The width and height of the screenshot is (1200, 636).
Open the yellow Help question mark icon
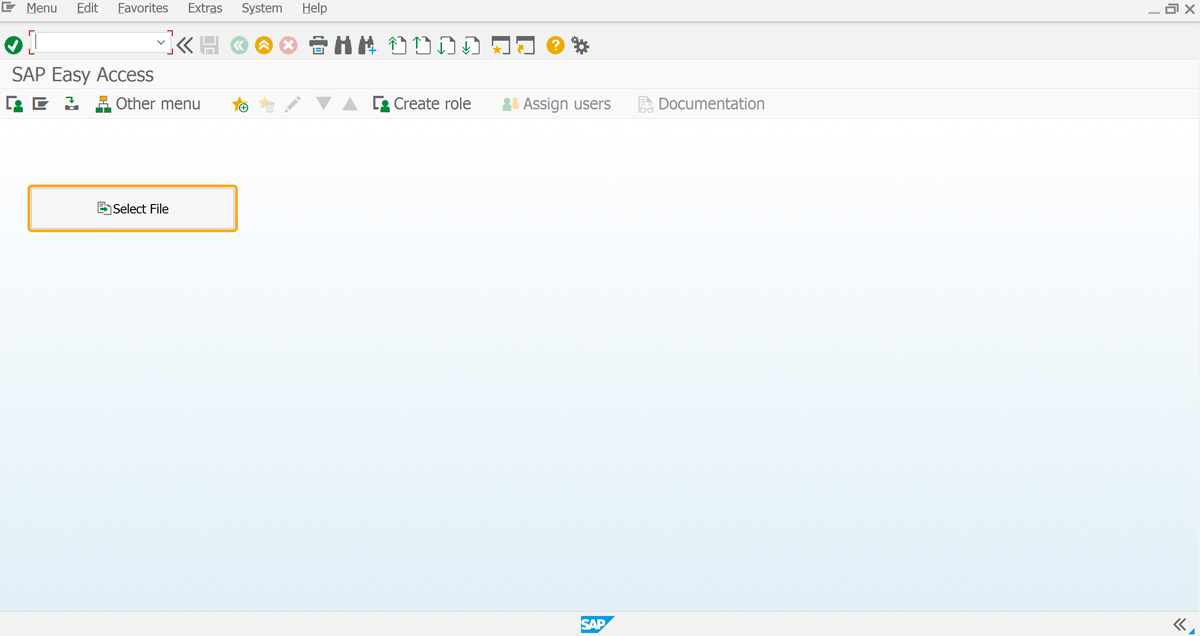(x=555, y=45)
